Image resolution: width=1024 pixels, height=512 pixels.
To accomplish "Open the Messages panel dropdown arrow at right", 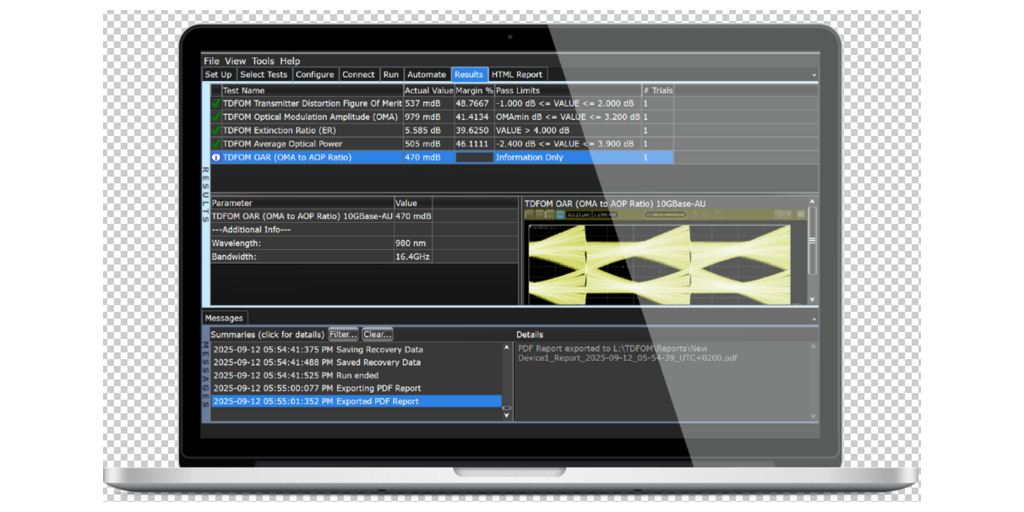I will 813,319.
